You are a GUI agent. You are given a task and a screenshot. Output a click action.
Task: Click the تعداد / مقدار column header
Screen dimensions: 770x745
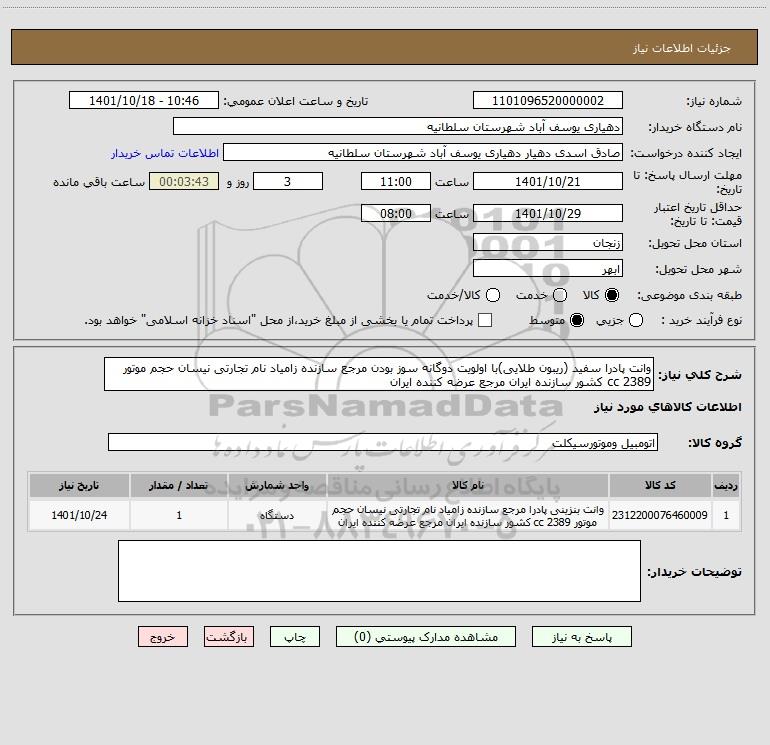point(179,486)
